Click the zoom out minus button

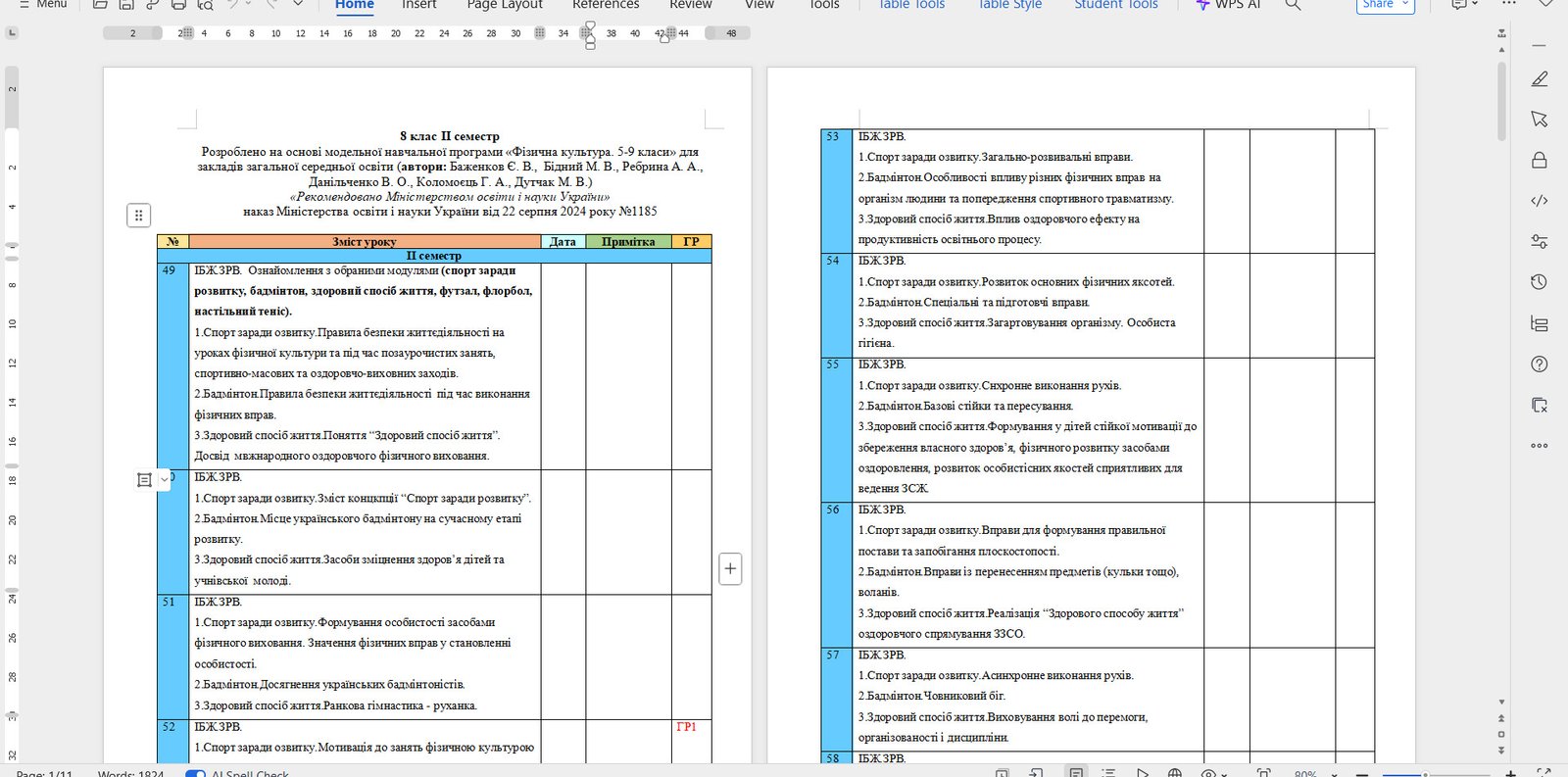tap(1361, 774)
